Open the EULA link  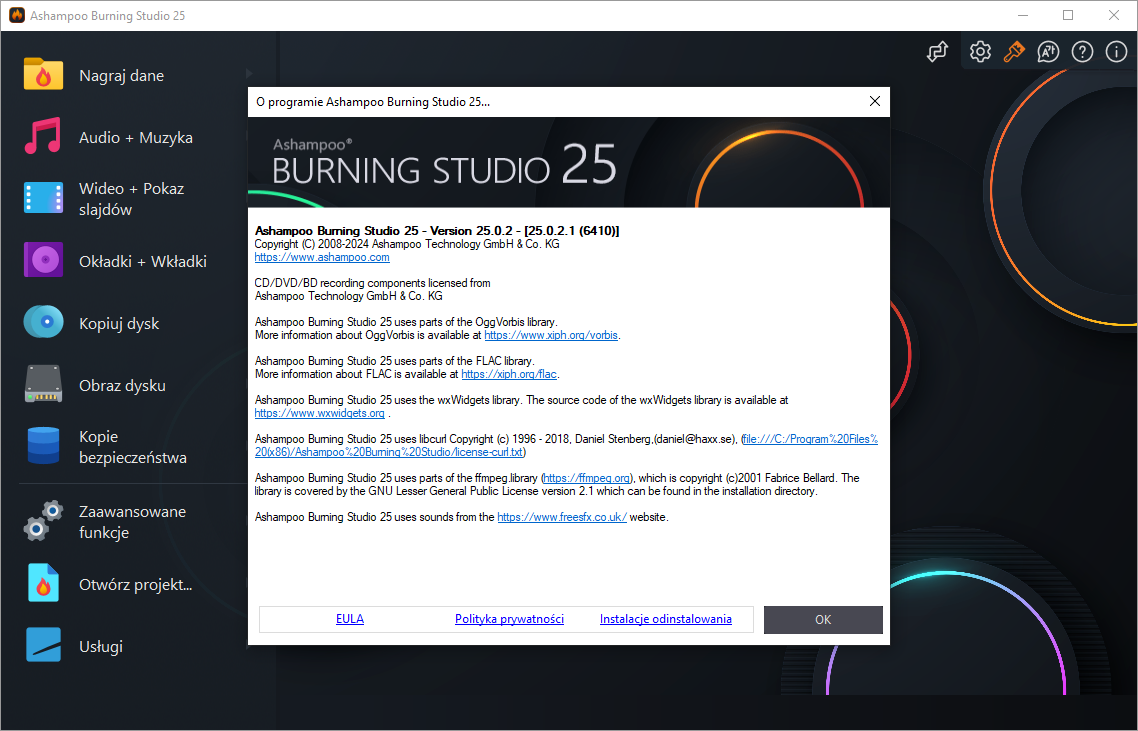pyautogui.click(x=350, y=619)
